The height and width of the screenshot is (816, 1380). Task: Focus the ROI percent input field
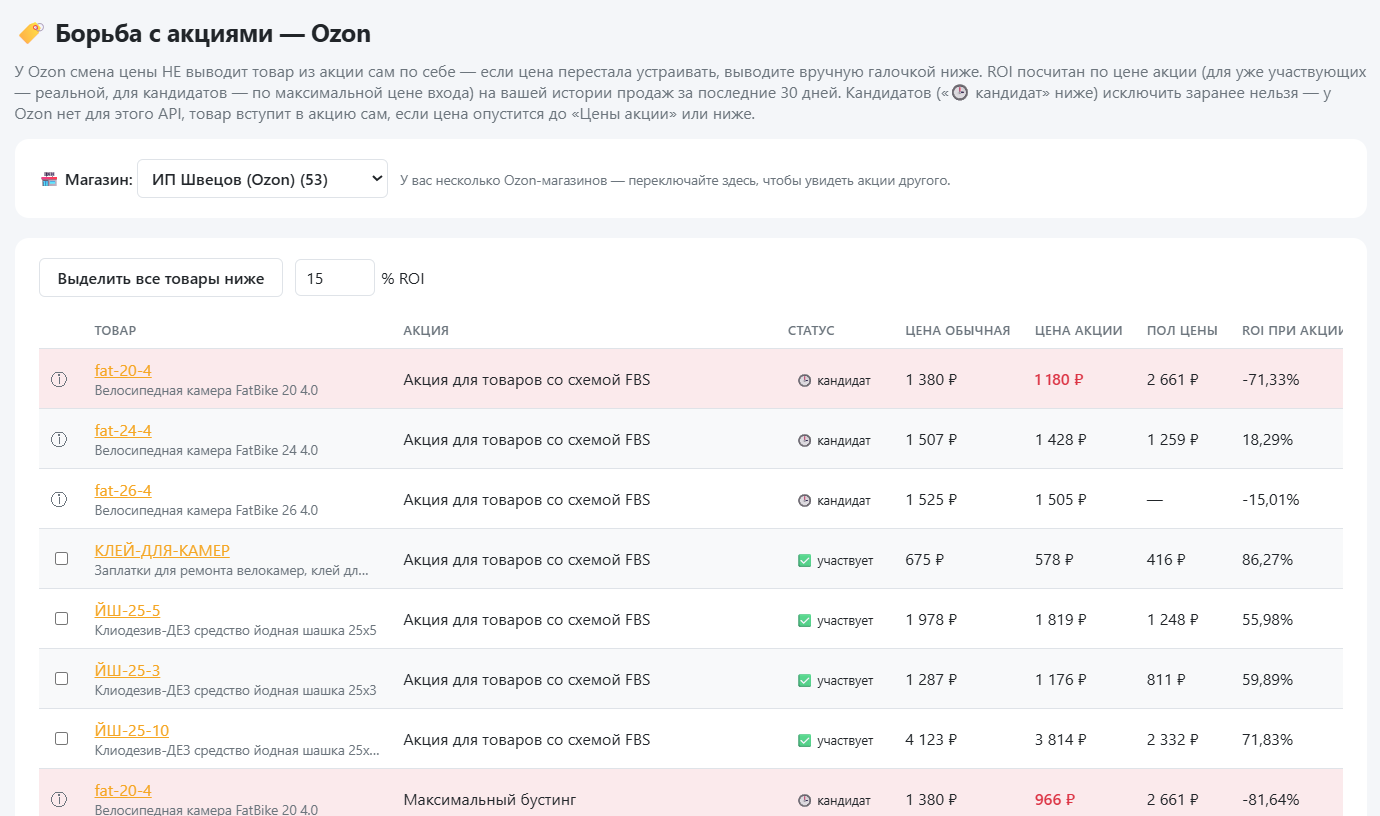(x=335, y=278)
